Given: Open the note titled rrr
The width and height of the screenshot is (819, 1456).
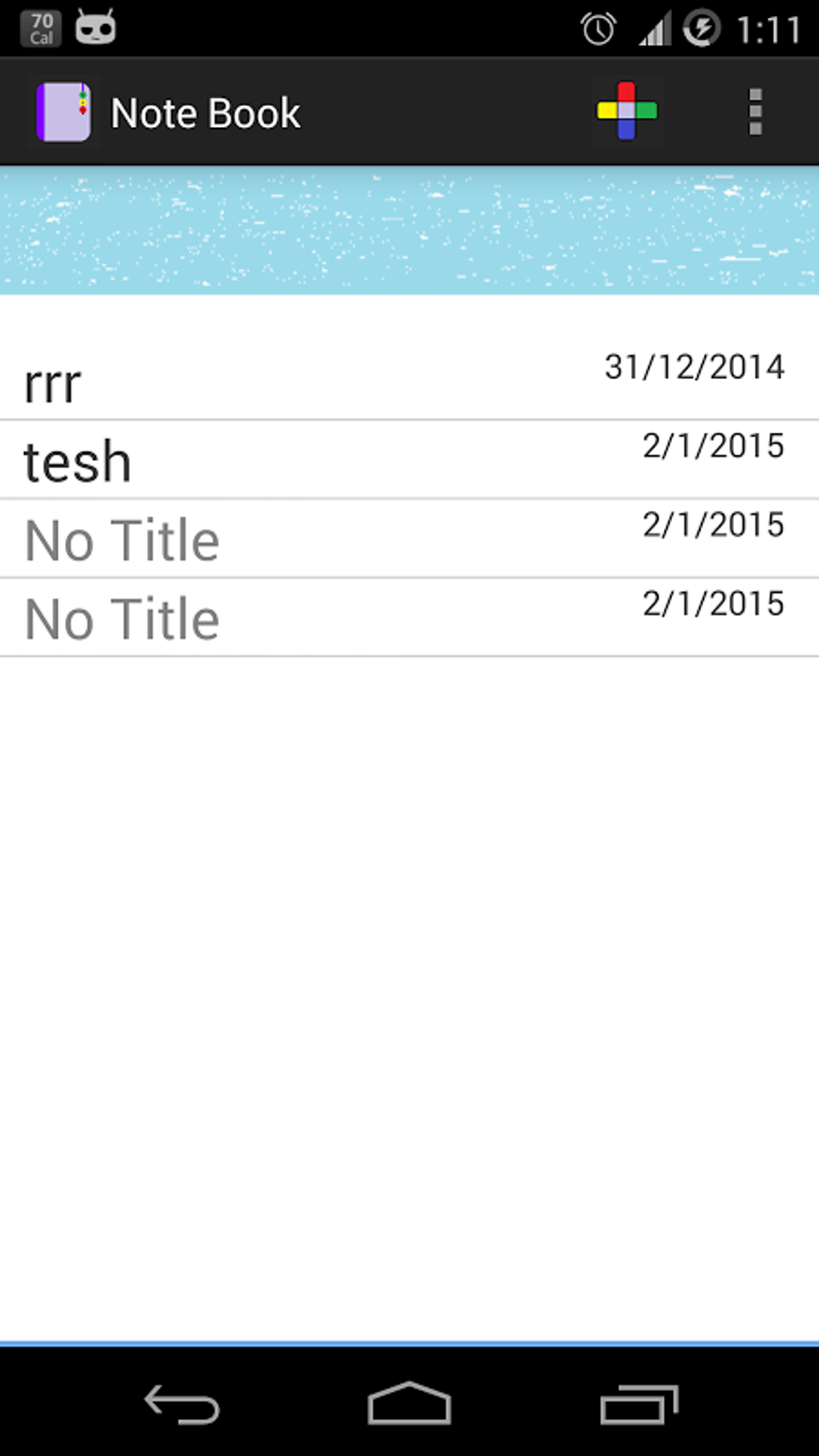Looking at the screenshot, I should pos(53,385).
